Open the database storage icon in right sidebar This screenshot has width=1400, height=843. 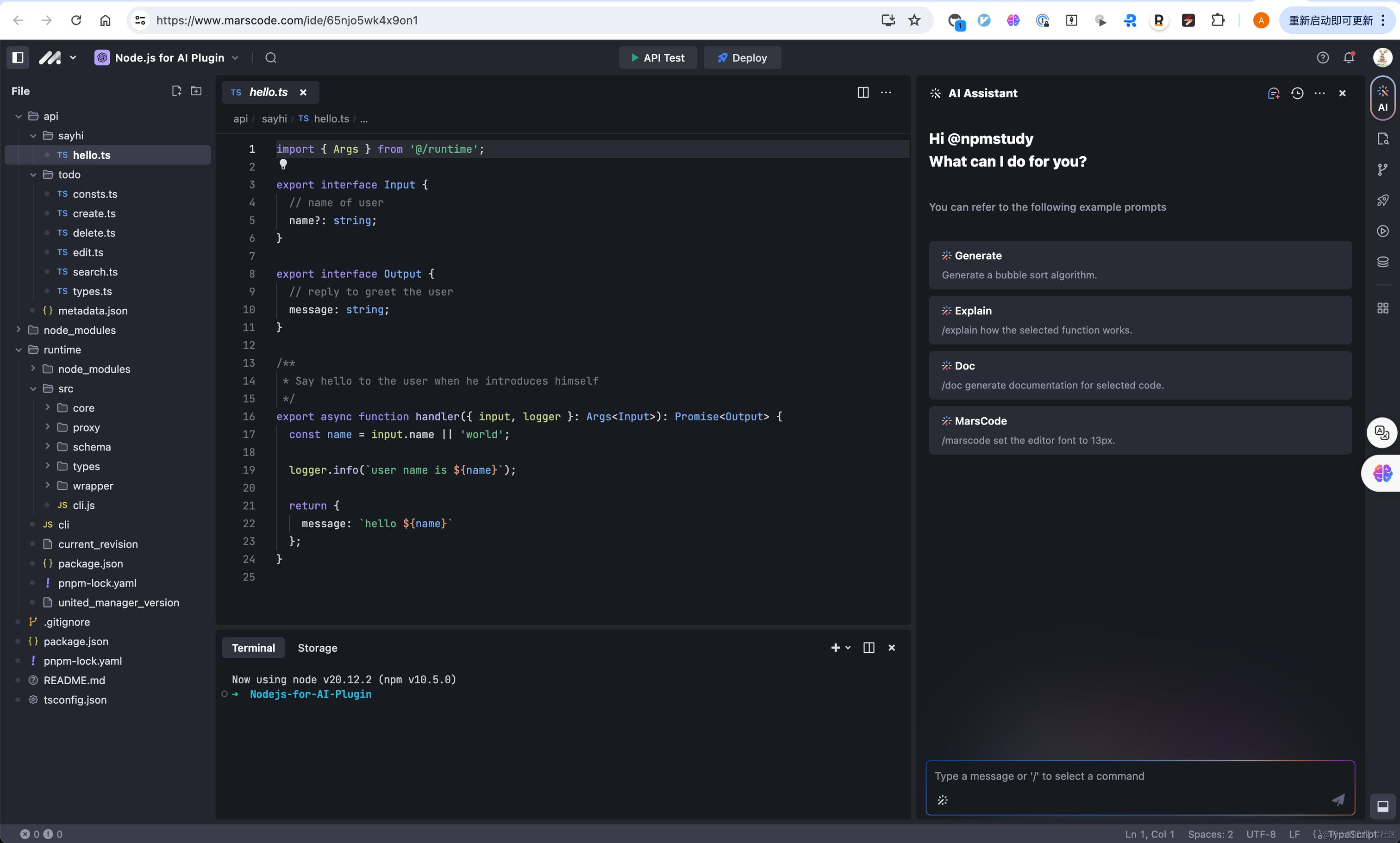coord(1383,261)
